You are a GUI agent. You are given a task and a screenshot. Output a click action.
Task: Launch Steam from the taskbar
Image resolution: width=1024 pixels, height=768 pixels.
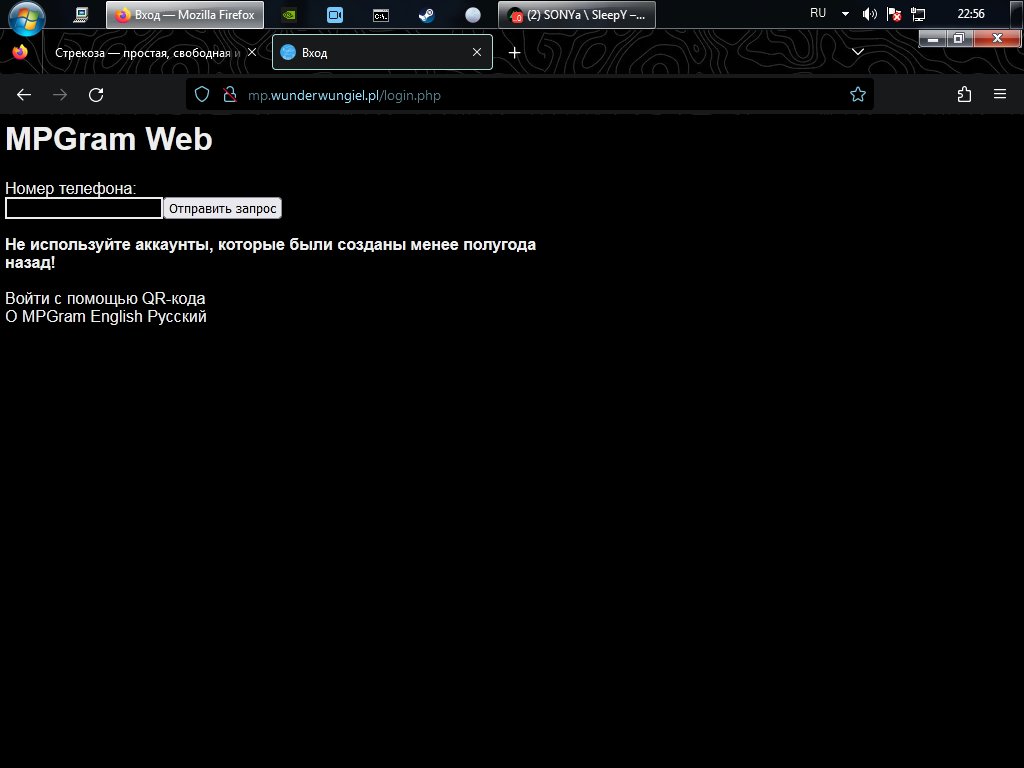click(426, 15)
